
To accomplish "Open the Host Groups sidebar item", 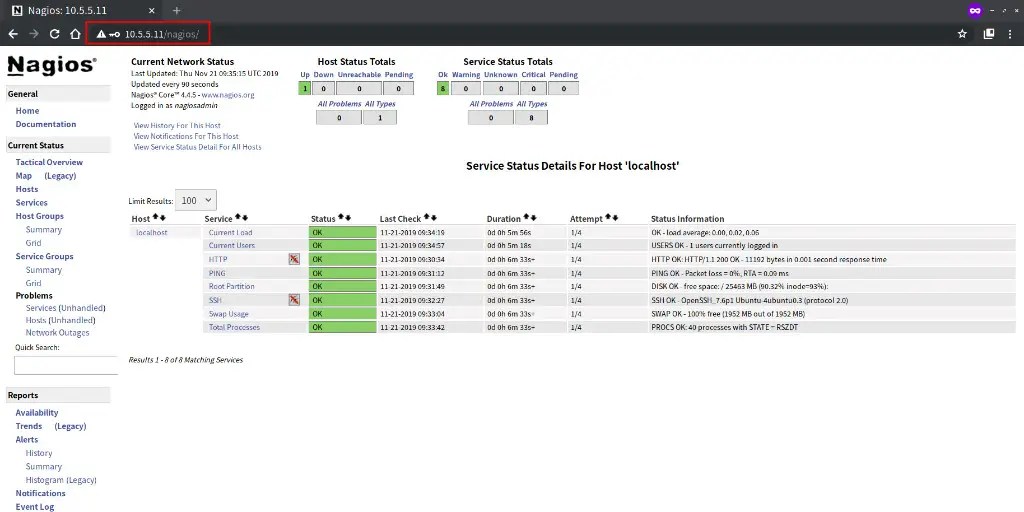I will [40, 216].
